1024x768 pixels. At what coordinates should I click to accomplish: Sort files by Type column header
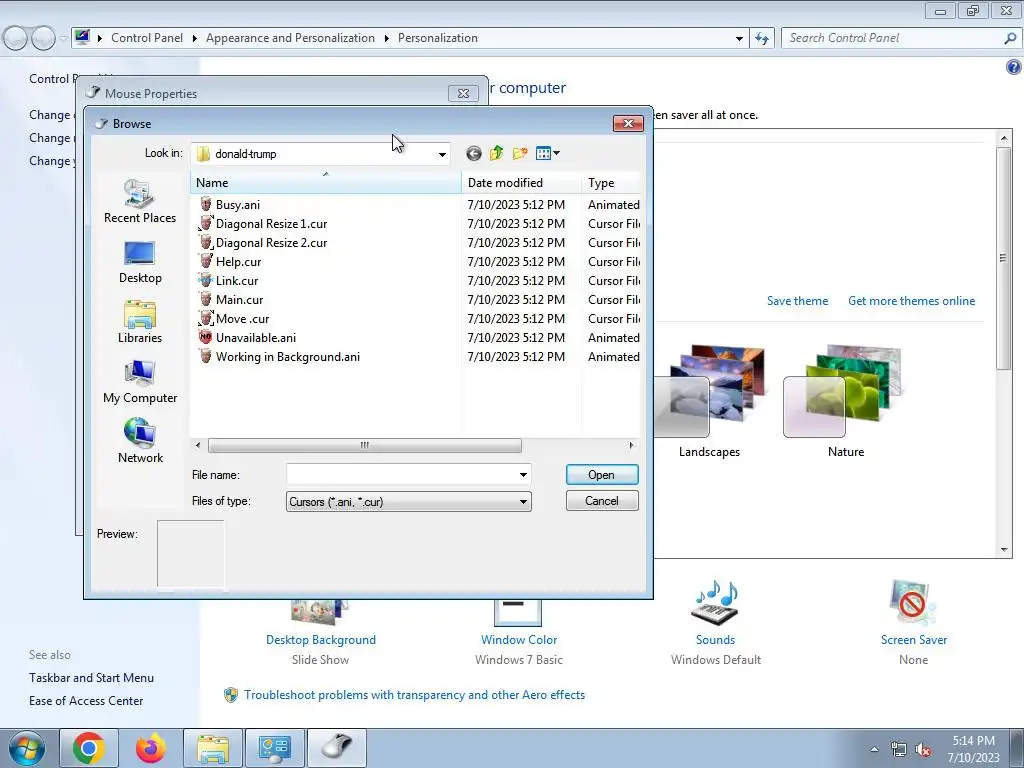611,183
